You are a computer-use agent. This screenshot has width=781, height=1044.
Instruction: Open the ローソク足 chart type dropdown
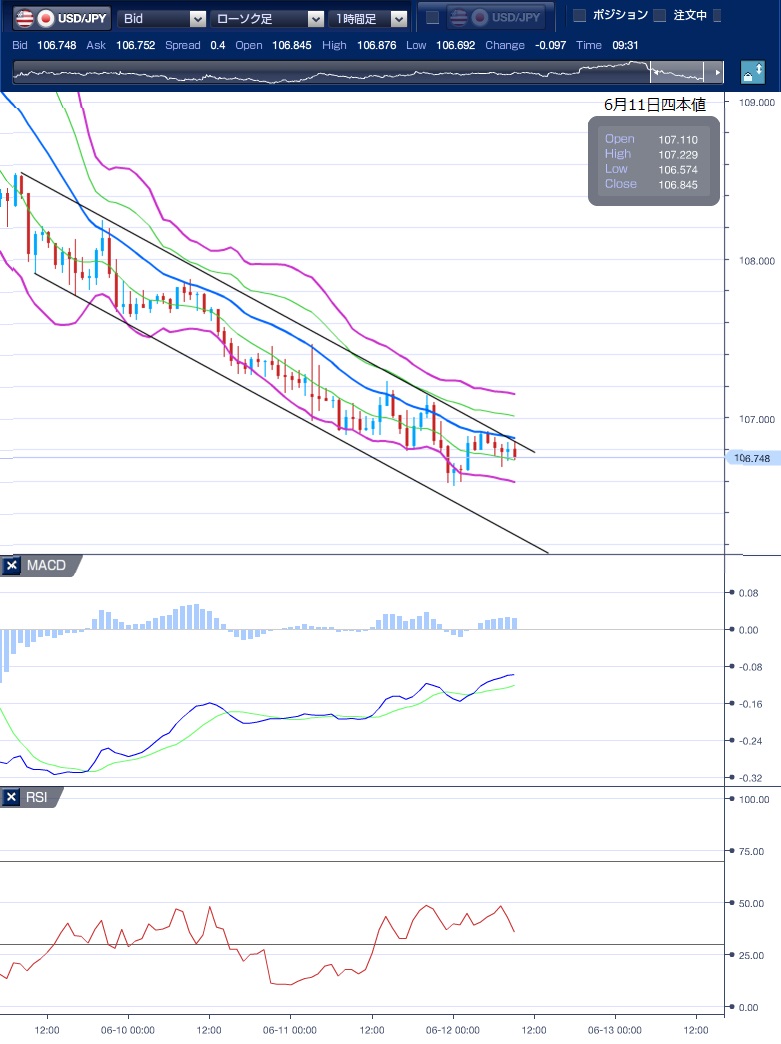(x=268, y=18)
